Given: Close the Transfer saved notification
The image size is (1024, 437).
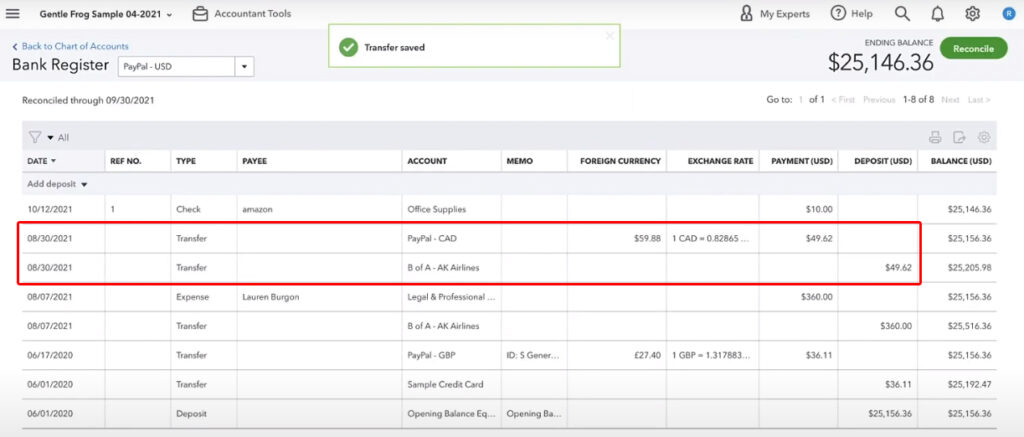Looking at the screenshot, I should pyautogui.click(x=609, y=36).
